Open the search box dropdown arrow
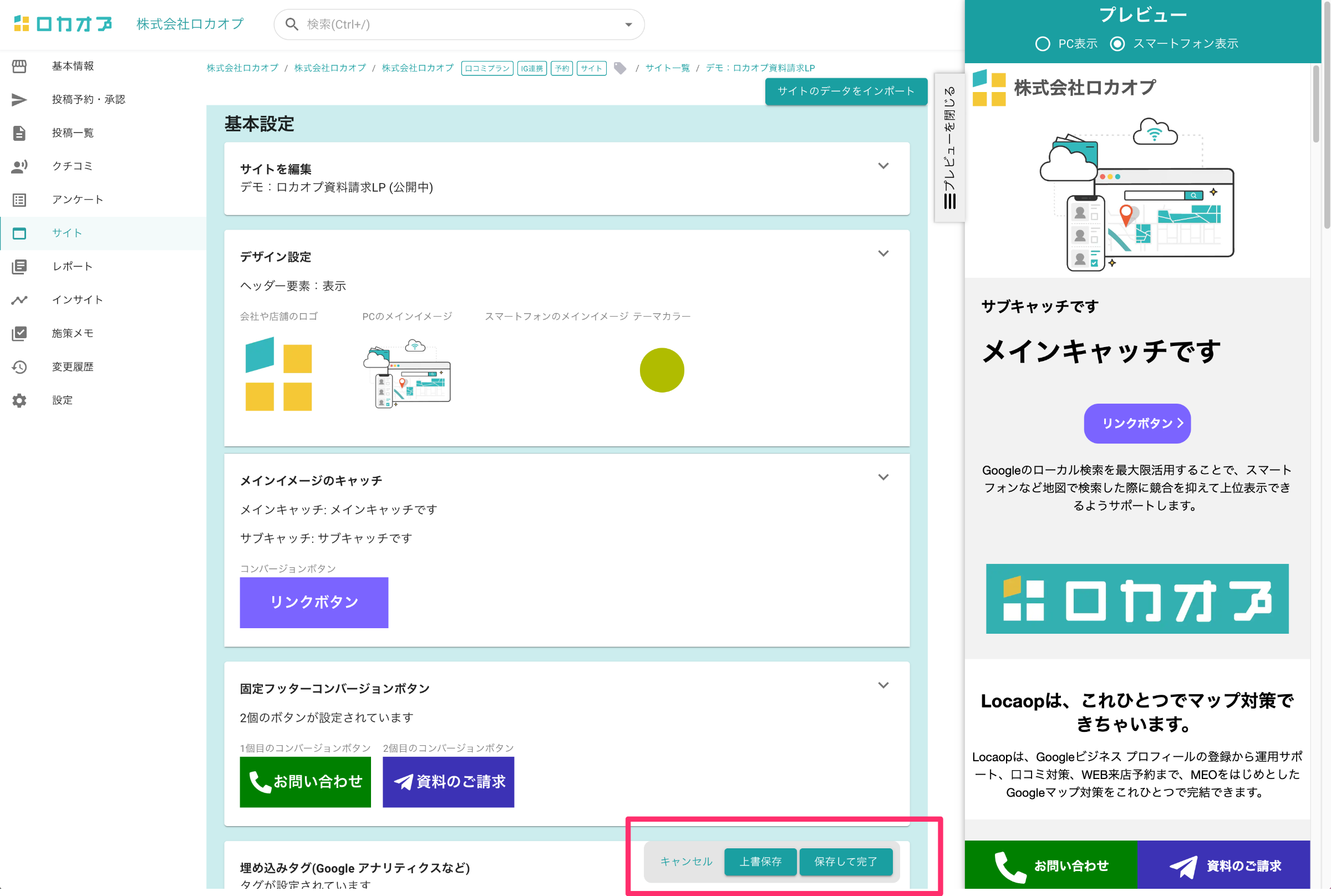The image size is (1331, 896). pos(628,24)
